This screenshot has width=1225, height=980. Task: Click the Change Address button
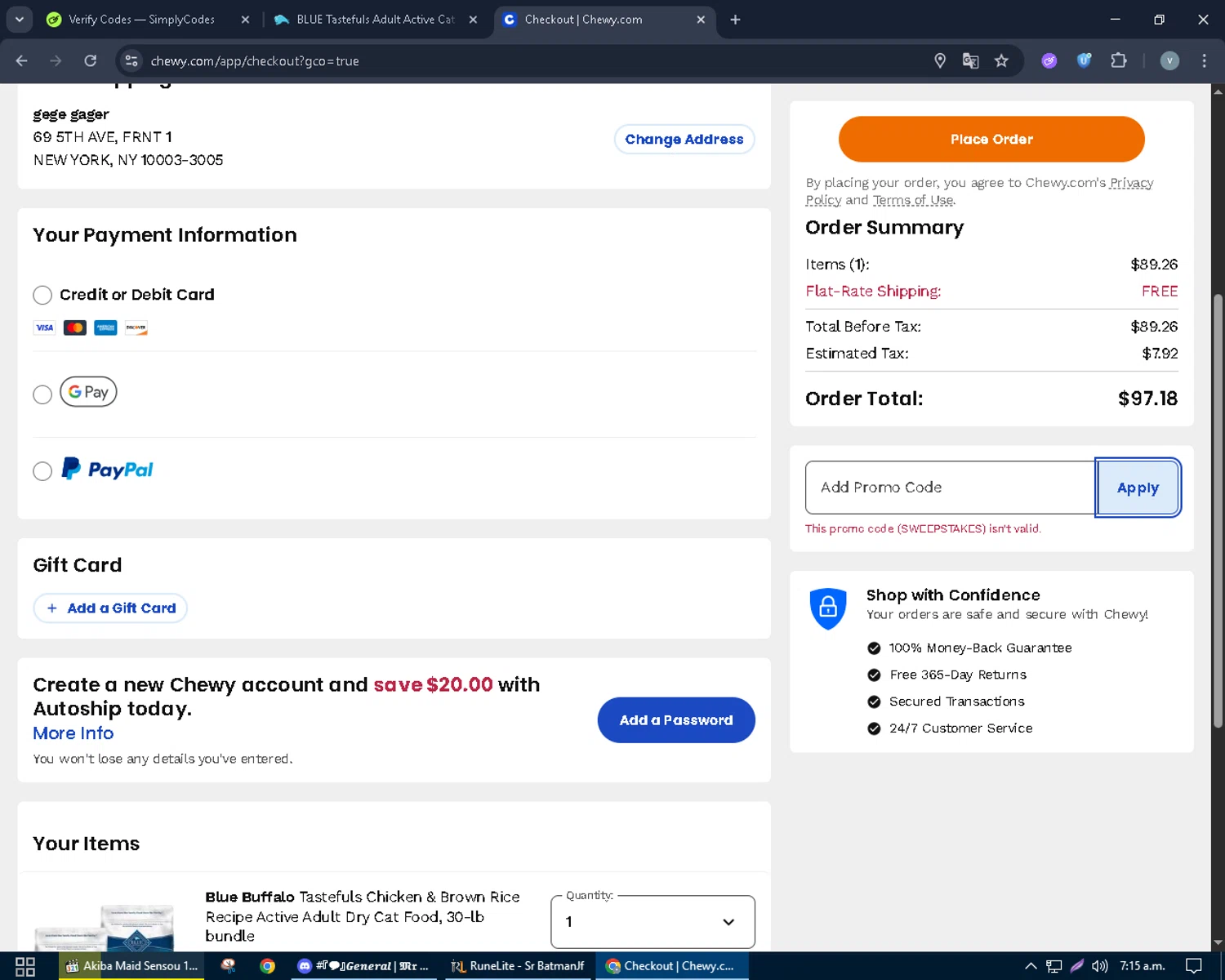coord(684,139)
